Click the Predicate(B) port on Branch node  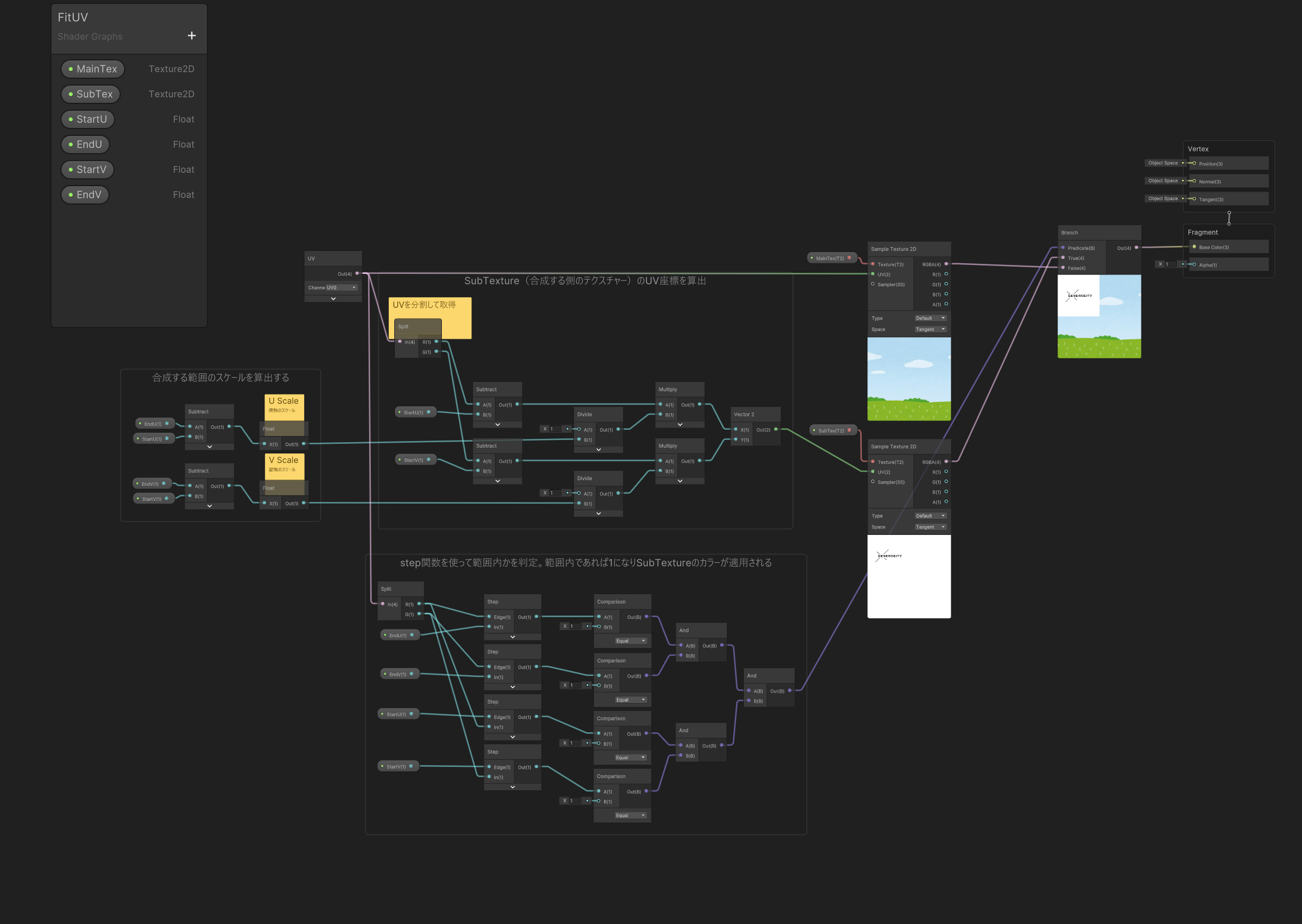point(1063,248)
